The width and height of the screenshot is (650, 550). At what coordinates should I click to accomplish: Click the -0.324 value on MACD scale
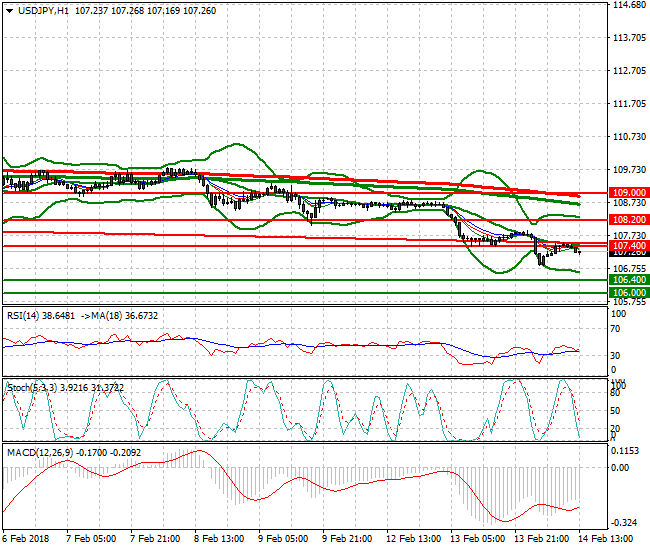628,523
